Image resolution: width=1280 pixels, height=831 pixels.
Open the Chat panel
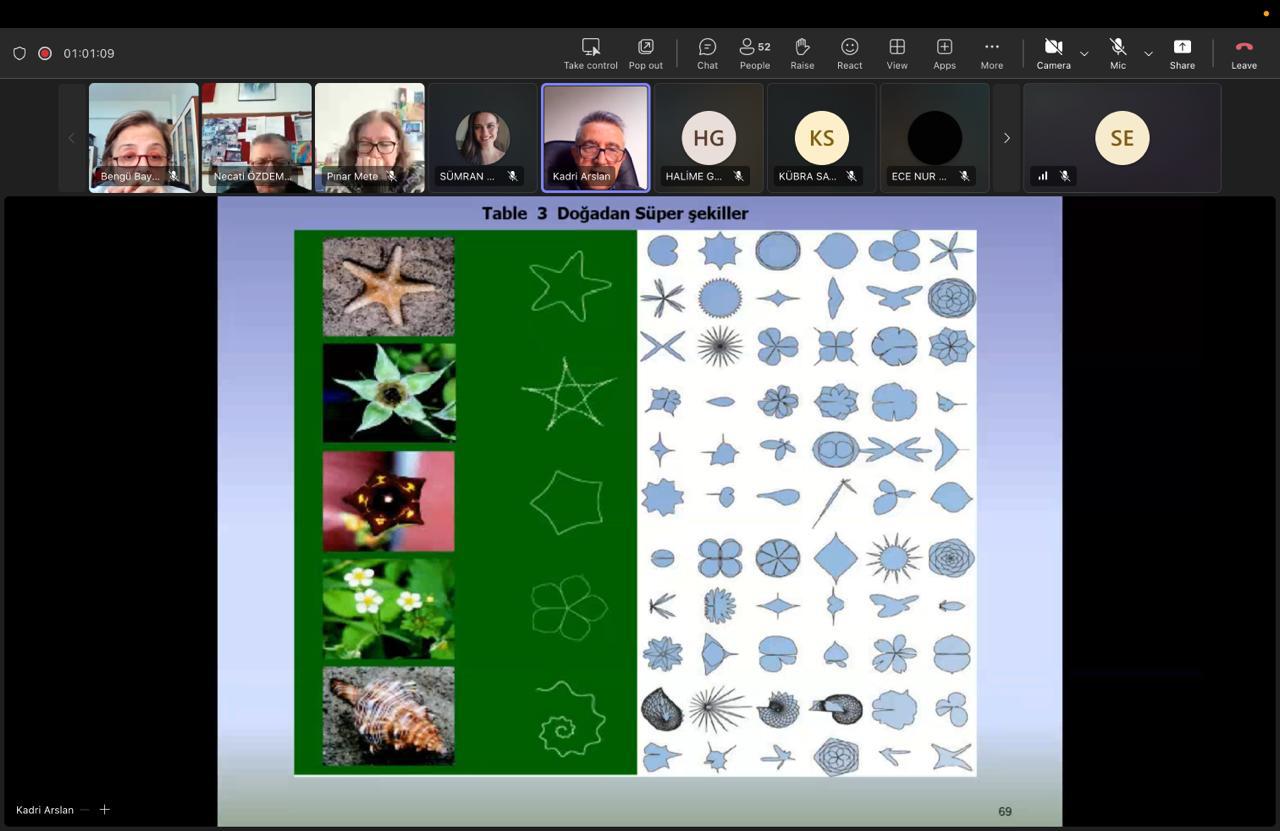click(x=707, y=53)
